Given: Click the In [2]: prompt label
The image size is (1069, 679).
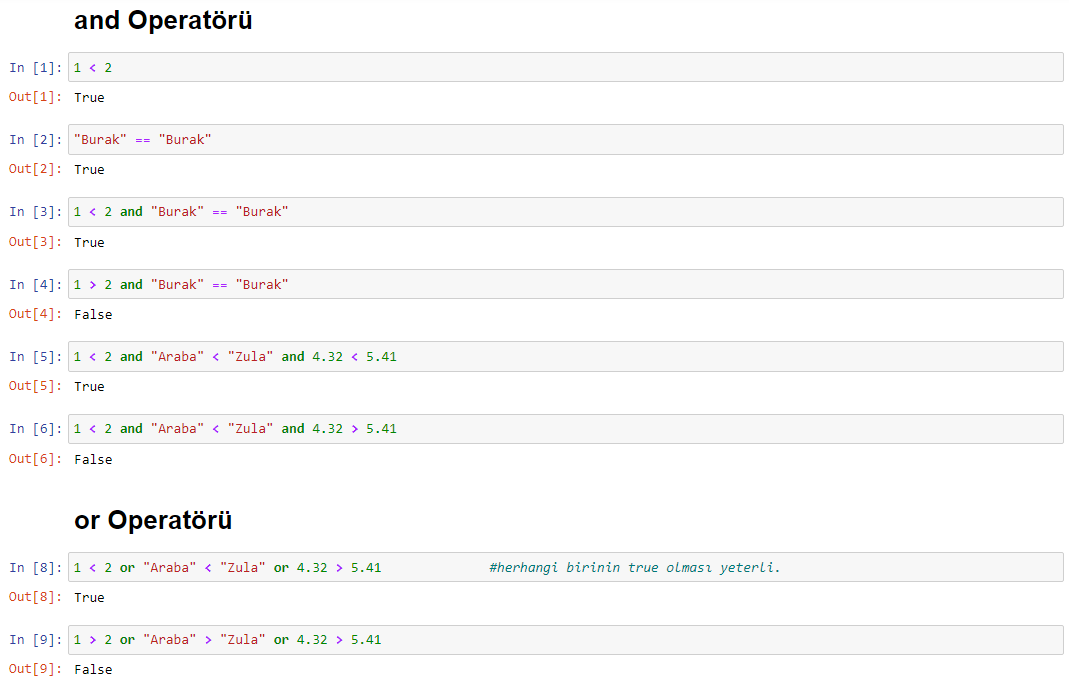Looking at the screenshot, I should coord(35,140).
